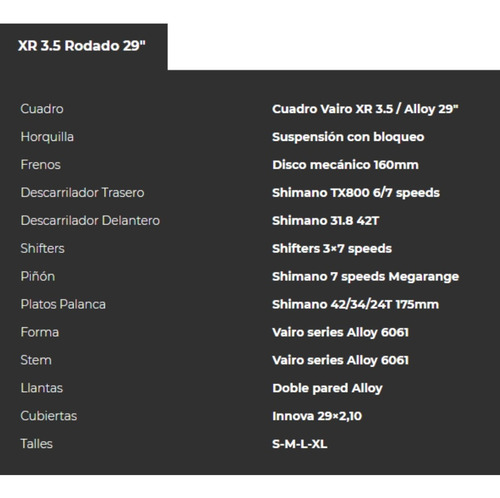The width and height of the screenshot is (500, 498).
Task: Click the Shimano TX800 6/7 speeds value
Action: click(356, 193)
